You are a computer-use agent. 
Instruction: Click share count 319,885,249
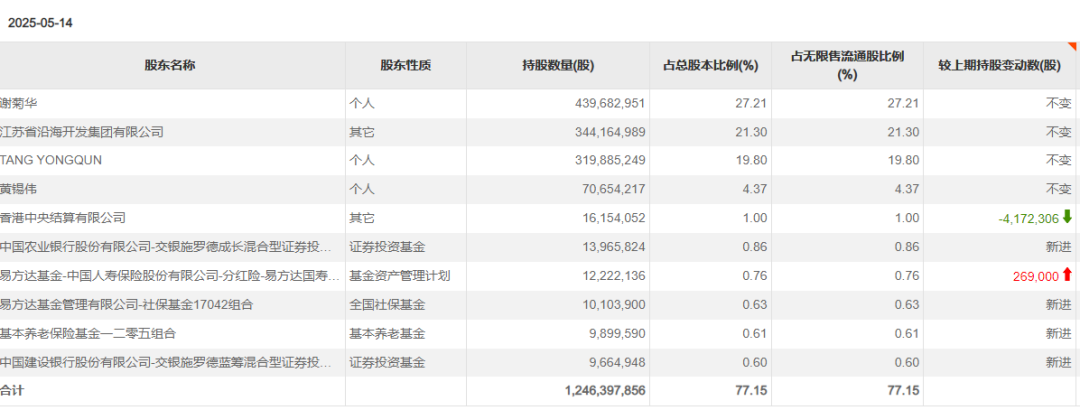pyautogui.click(x=610, y=160)
